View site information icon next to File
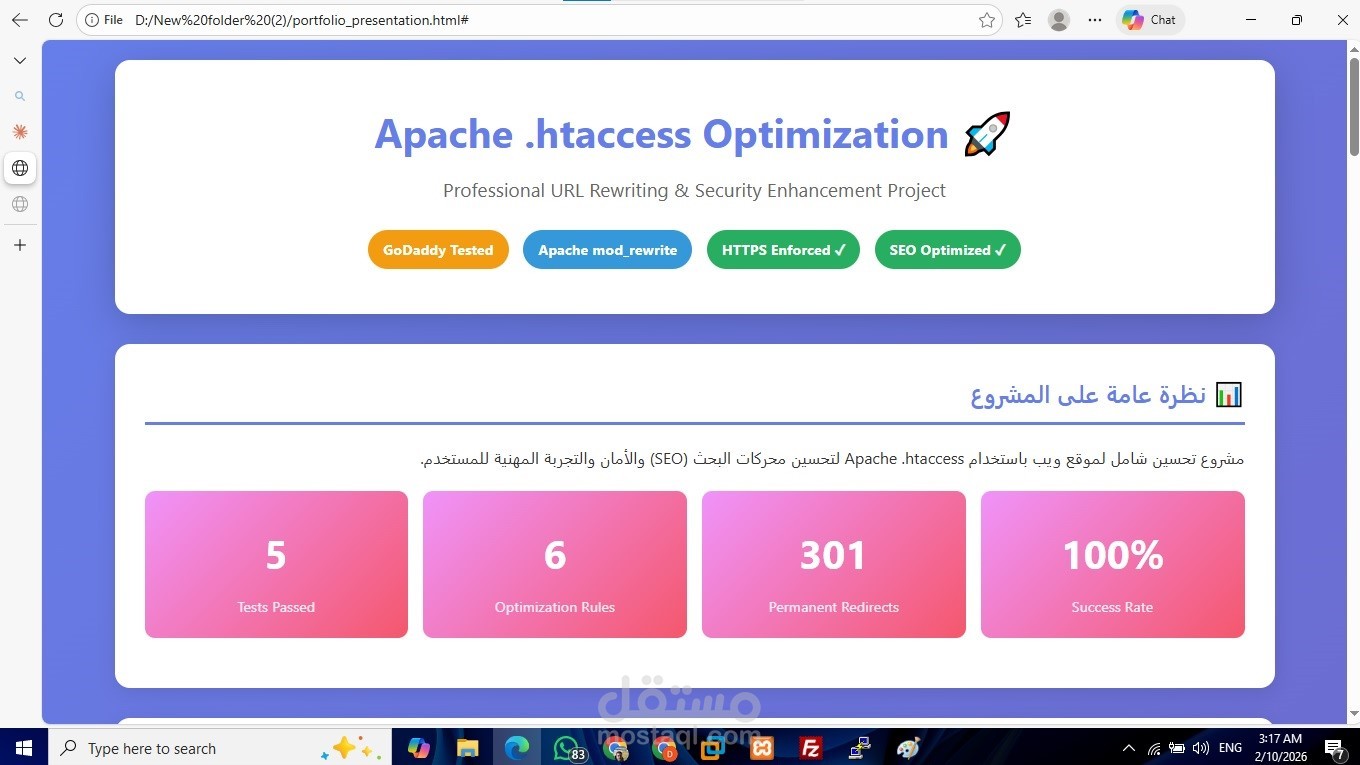Screen dimensions: 1360x765 click(92, 20)
